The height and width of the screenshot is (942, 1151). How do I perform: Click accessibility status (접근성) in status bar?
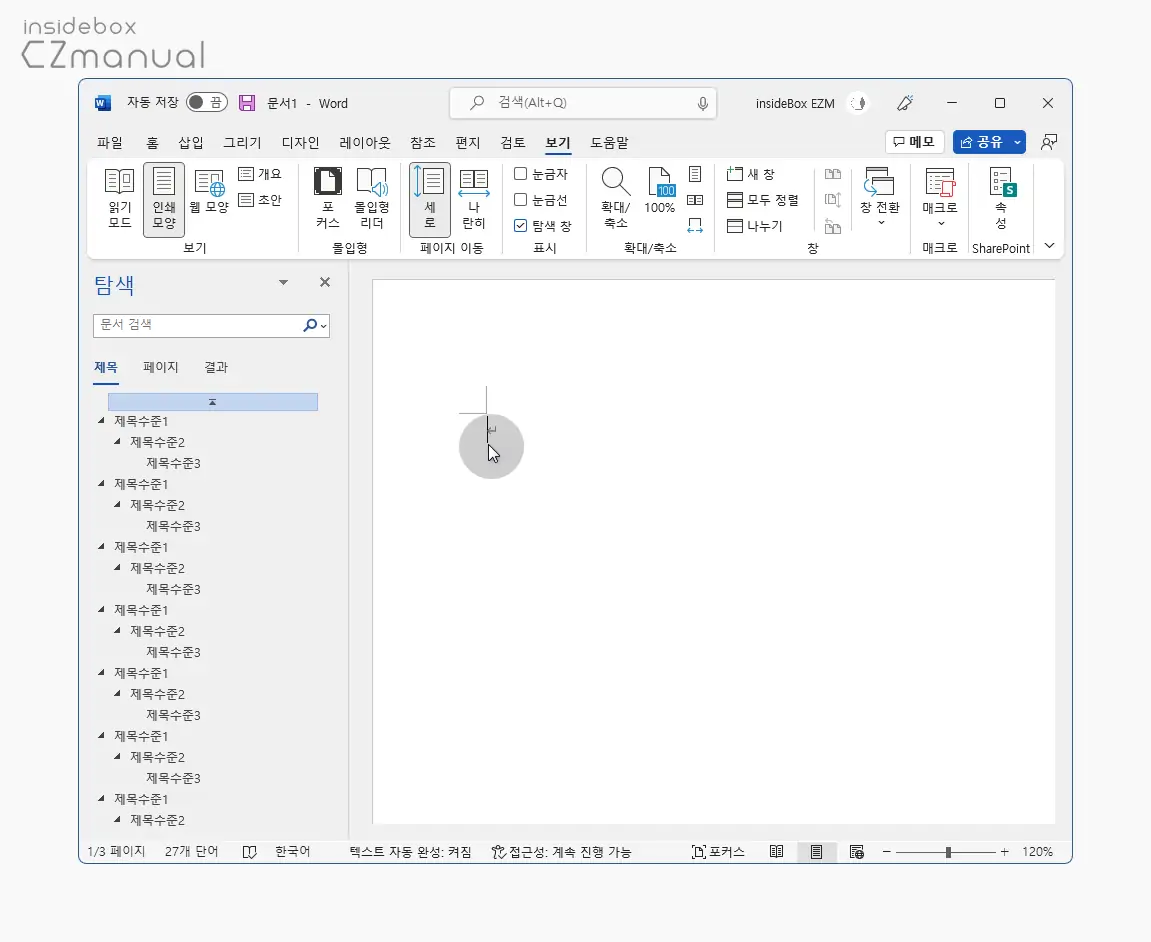coord(561,852)
